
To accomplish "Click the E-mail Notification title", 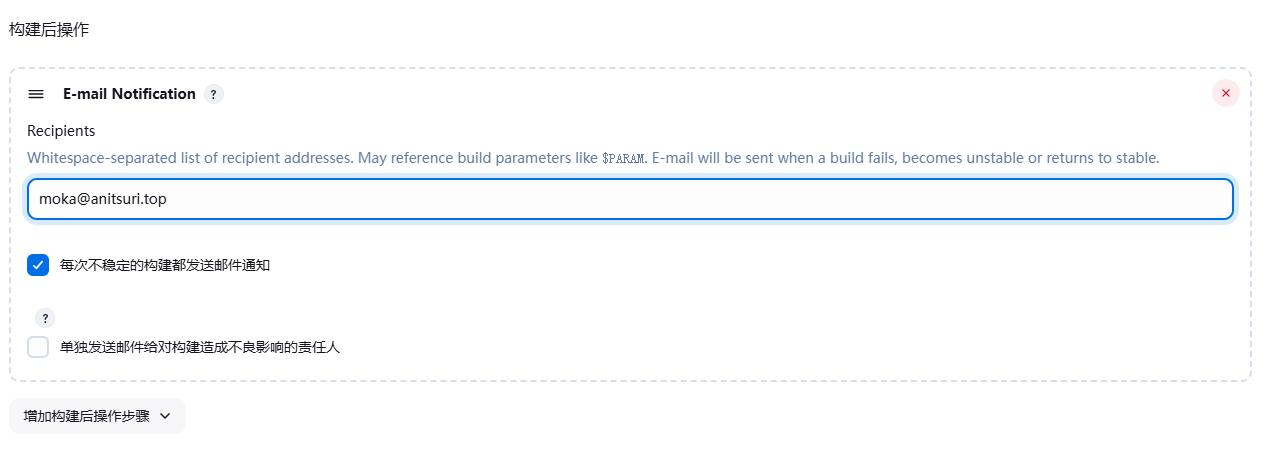I will [129, 94].
